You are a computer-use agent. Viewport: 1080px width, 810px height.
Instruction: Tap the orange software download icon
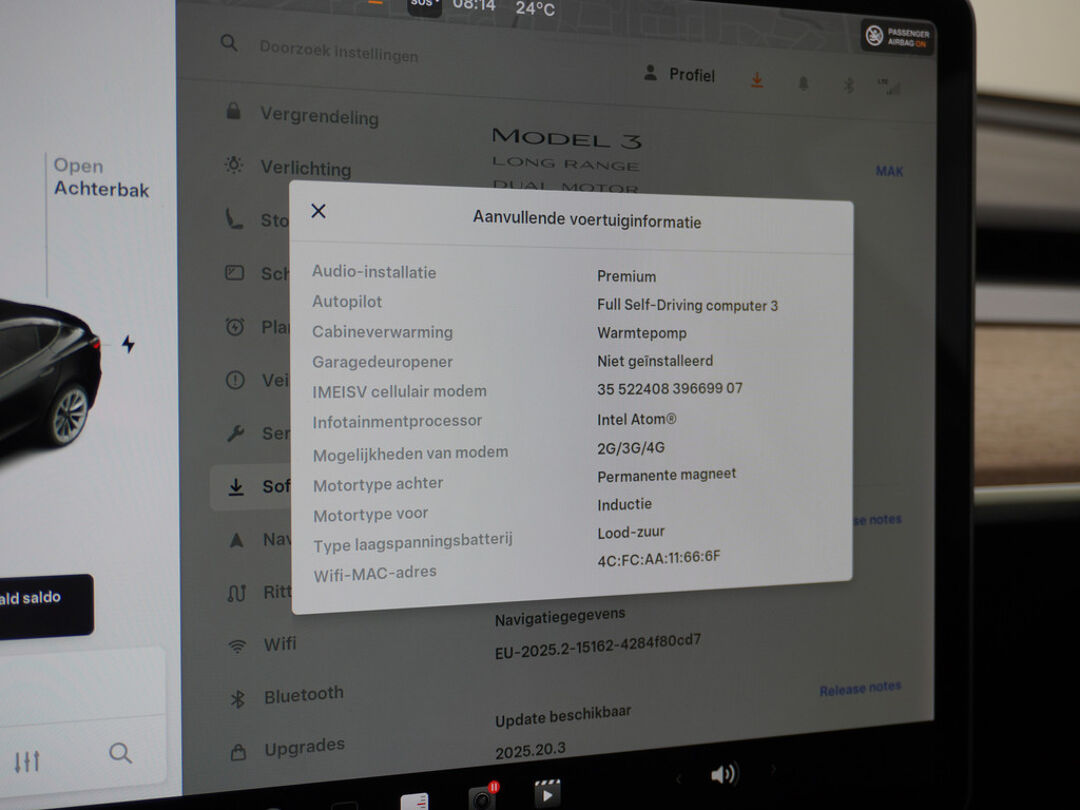click(757, 81)
